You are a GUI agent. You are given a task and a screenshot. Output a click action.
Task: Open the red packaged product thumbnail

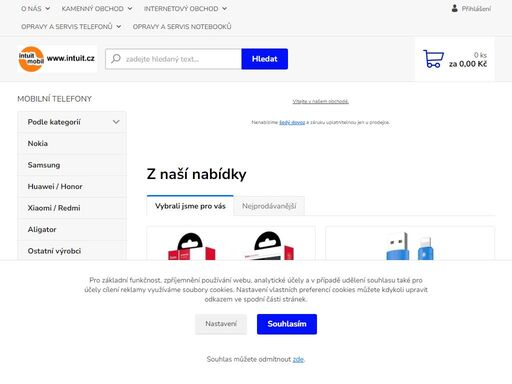231,245
